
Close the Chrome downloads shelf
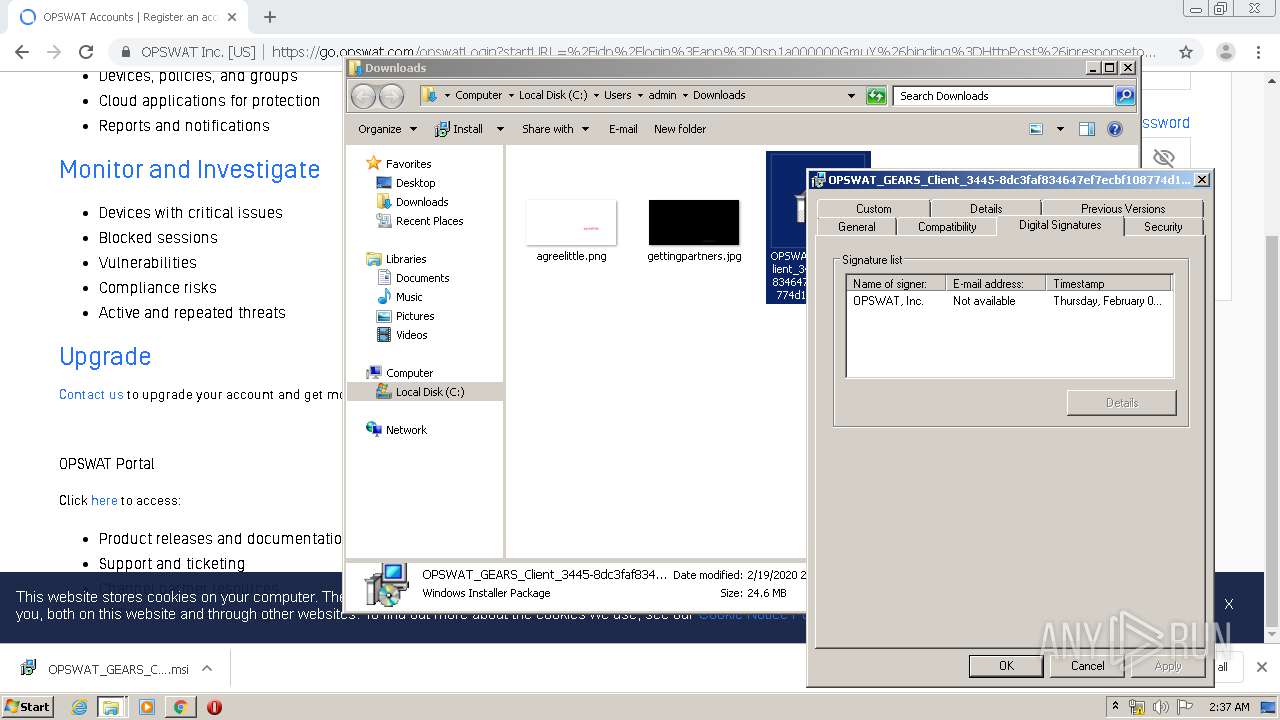pos(1262,667)
